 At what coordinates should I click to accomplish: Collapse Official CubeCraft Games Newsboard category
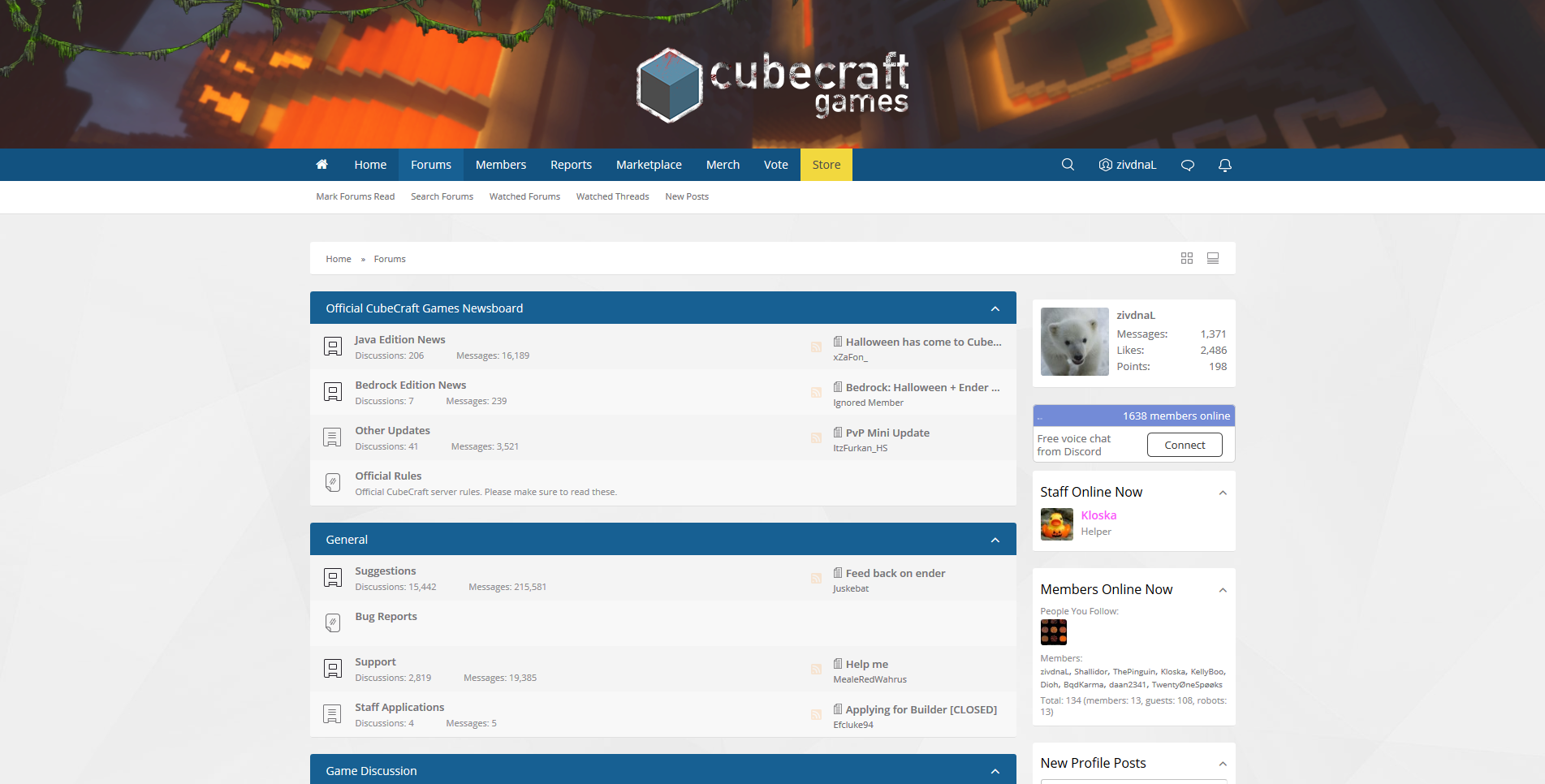pyautogui.click(x=995, y=308)
